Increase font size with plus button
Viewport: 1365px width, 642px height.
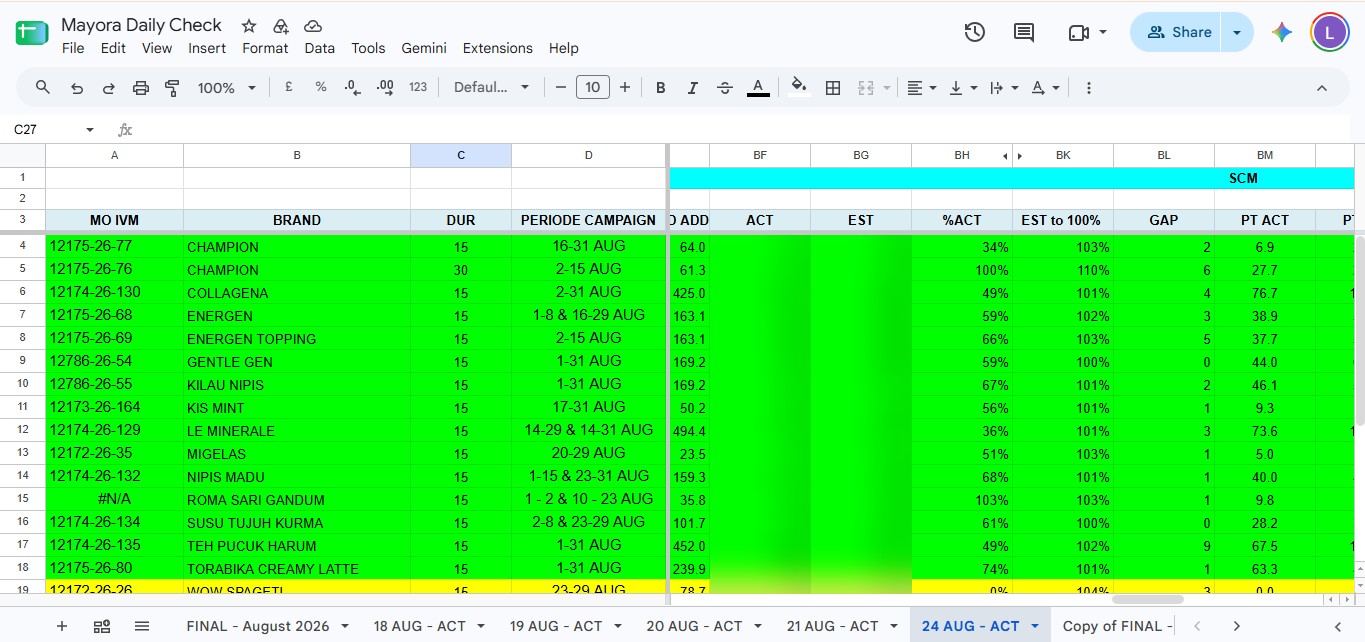(x=625, y=88)
